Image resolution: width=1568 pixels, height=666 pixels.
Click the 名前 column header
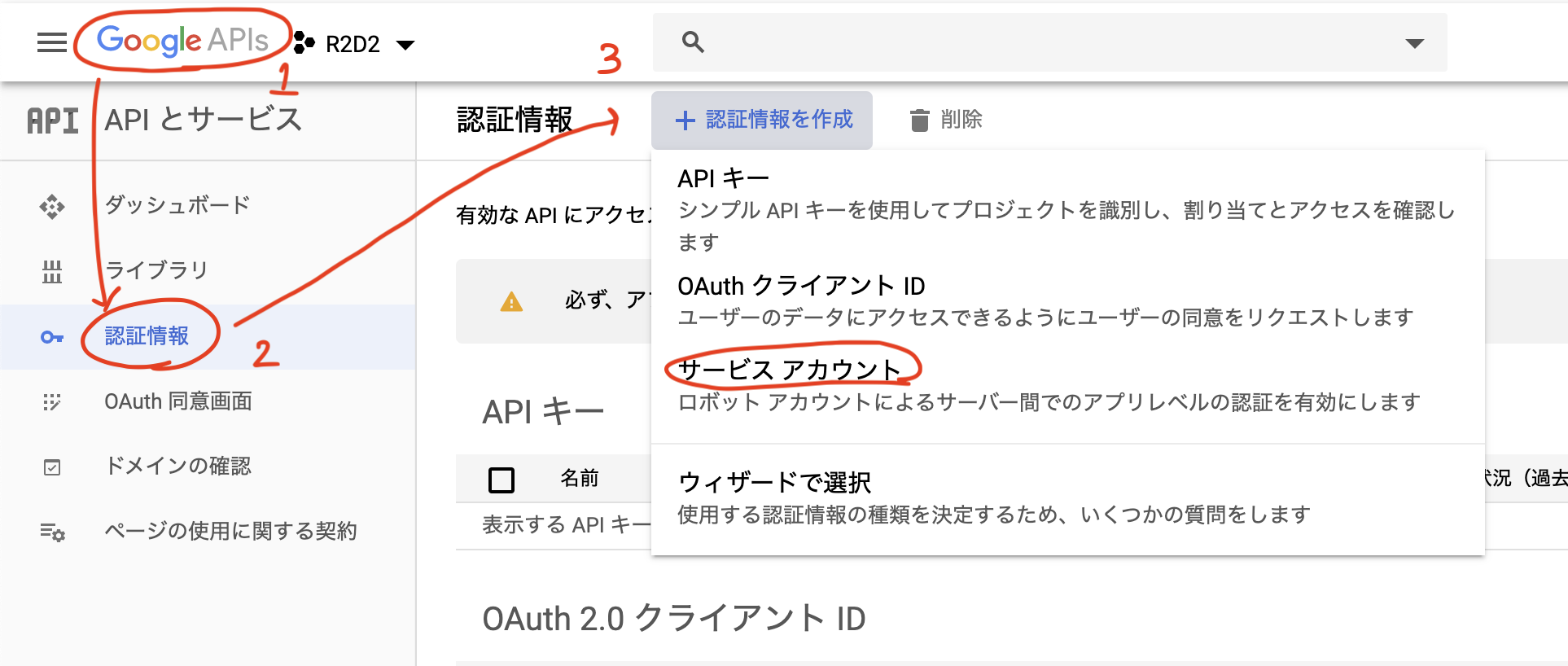pos(580,478)
